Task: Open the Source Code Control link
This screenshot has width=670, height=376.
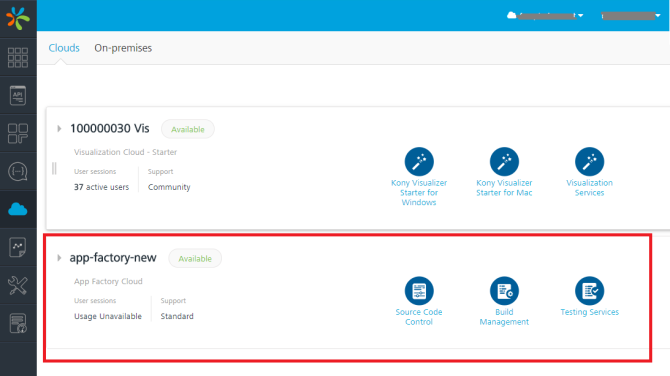Action: [419, 317]
